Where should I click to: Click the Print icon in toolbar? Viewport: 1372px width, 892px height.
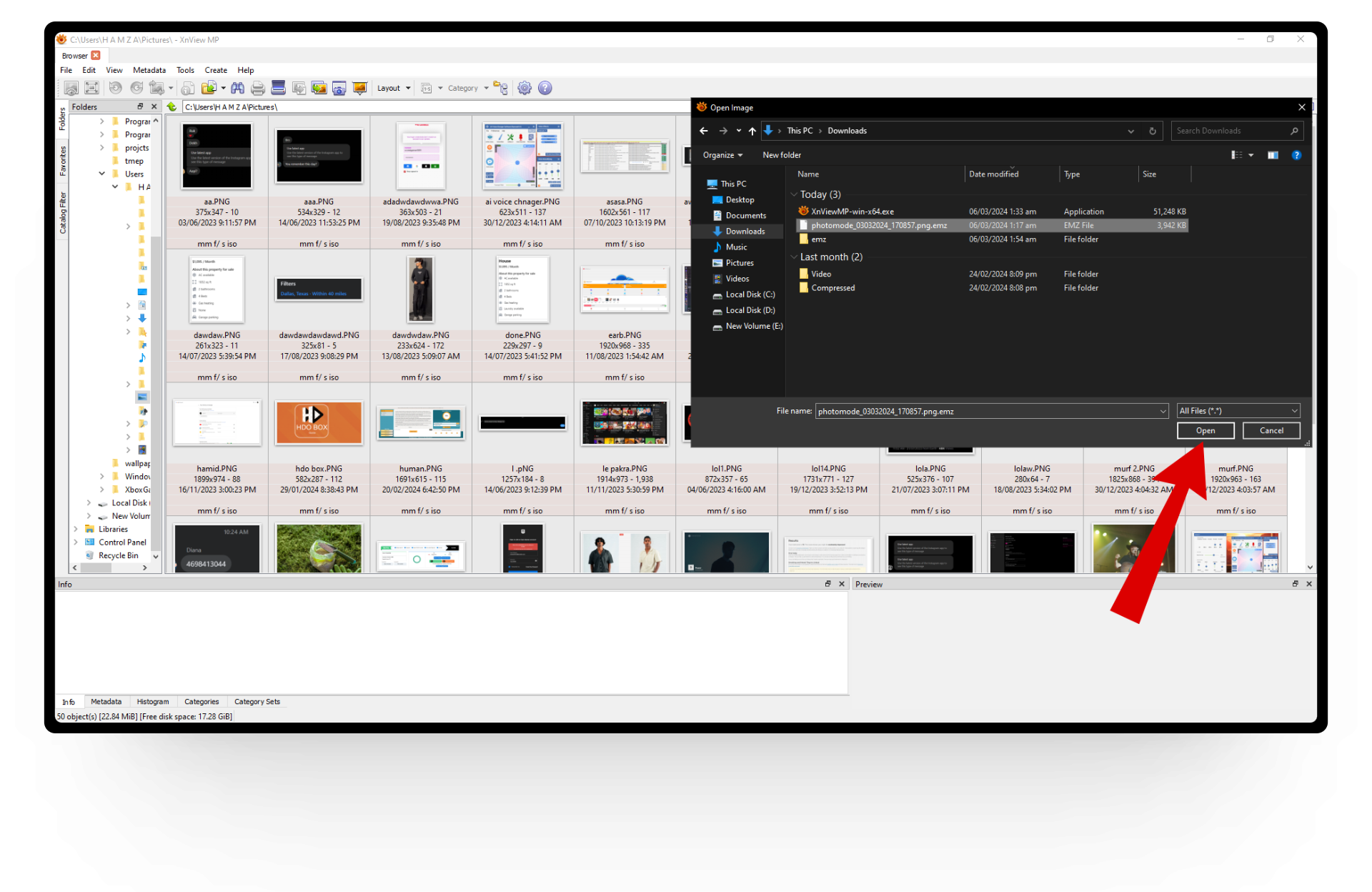[258, 88]
